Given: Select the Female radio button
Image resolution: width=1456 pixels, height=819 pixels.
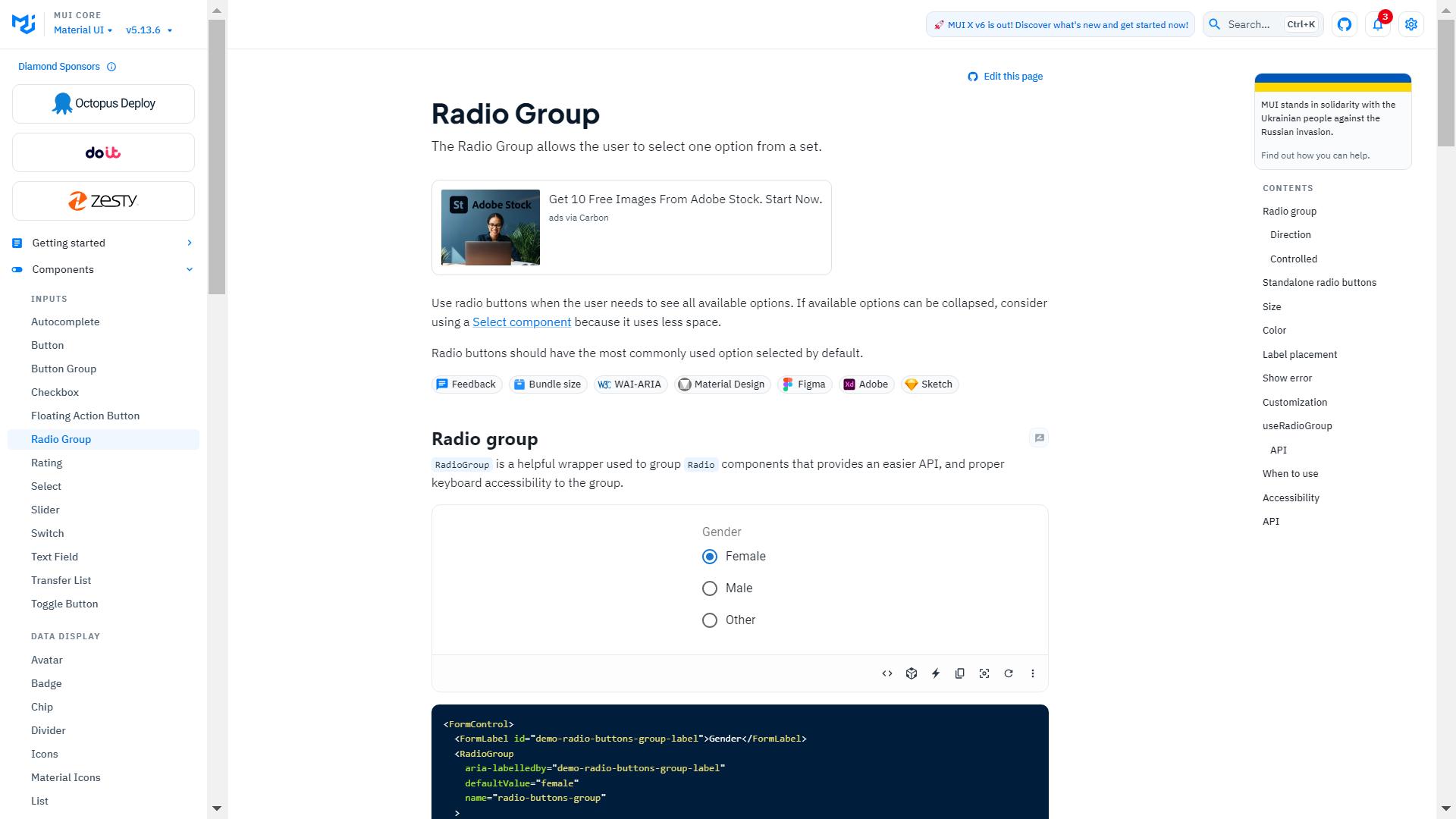Looking at the screenshot, I should [x=710, y=556].
